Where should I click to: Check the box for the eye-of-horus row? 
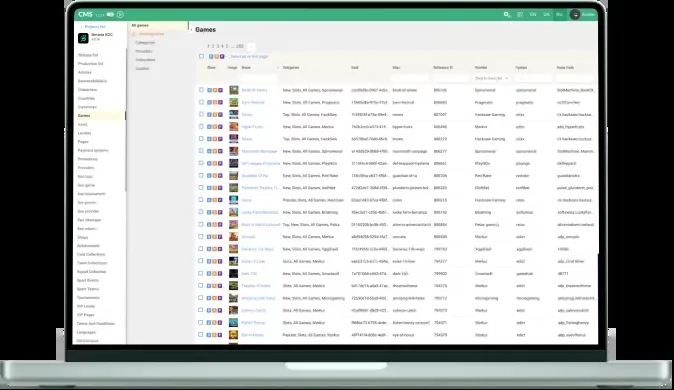tap(201, 335)
